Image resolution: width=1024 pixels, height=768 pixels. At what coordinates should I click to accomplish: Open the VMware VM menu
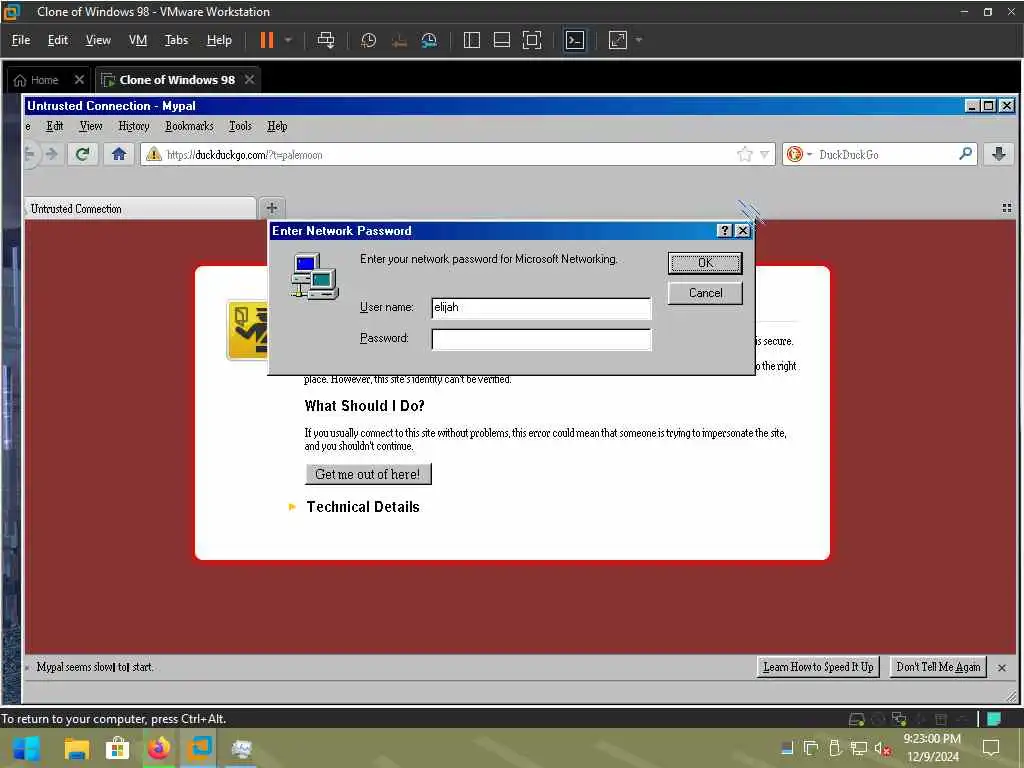pyautogui.click(x=138, y=40)
